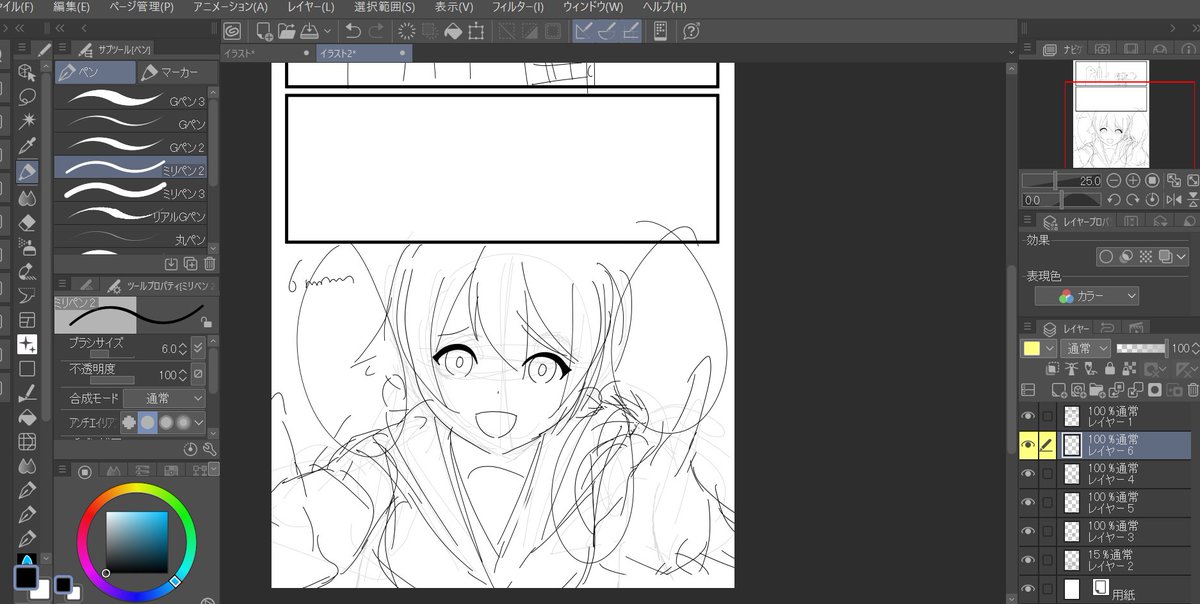Click the Scale/Rotate transform icon
The width and height of the screenshot is (1200, 604).
click(x=476, y=31)
